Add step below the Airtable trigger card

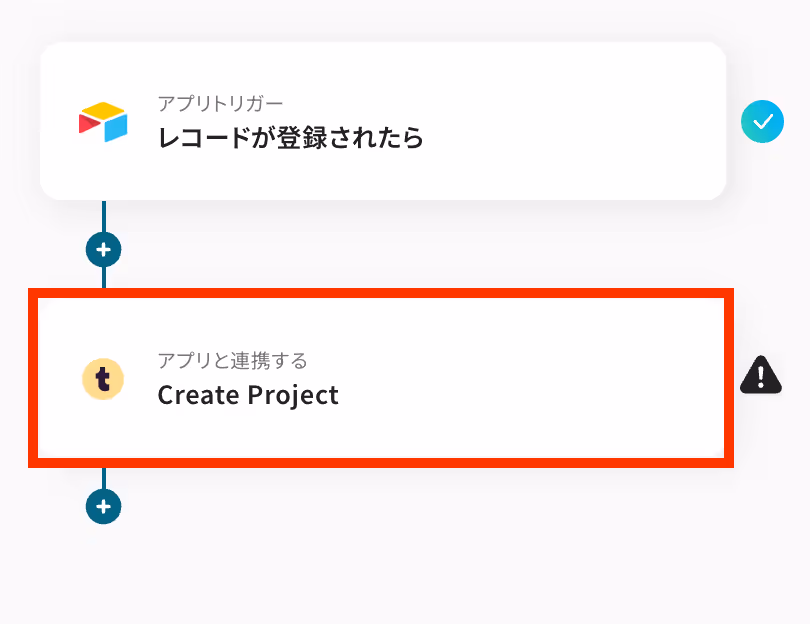tap(103, 250)
